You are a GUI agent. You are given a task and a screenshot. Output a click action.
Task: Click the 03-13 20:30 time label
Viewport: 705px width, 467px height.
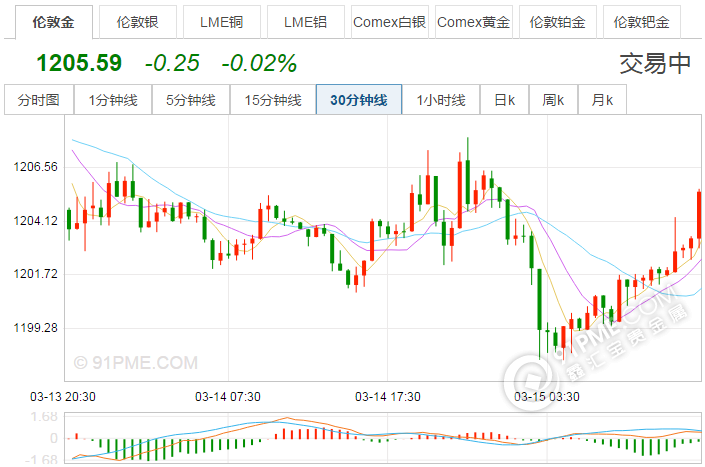click(63, 397)
